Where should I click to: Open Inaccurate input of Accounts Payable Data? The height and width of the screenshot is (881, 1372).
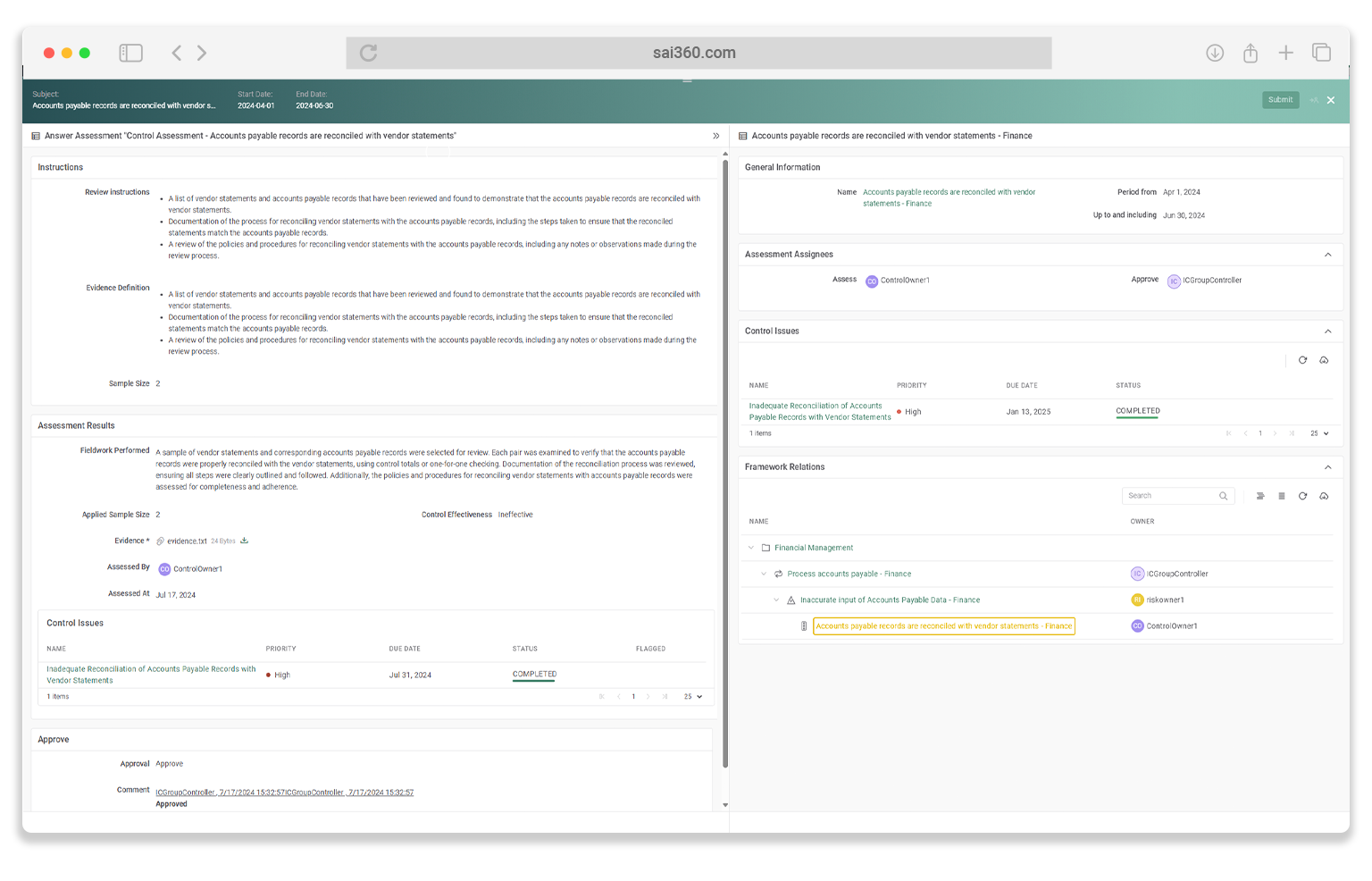[x=890, y=600]
